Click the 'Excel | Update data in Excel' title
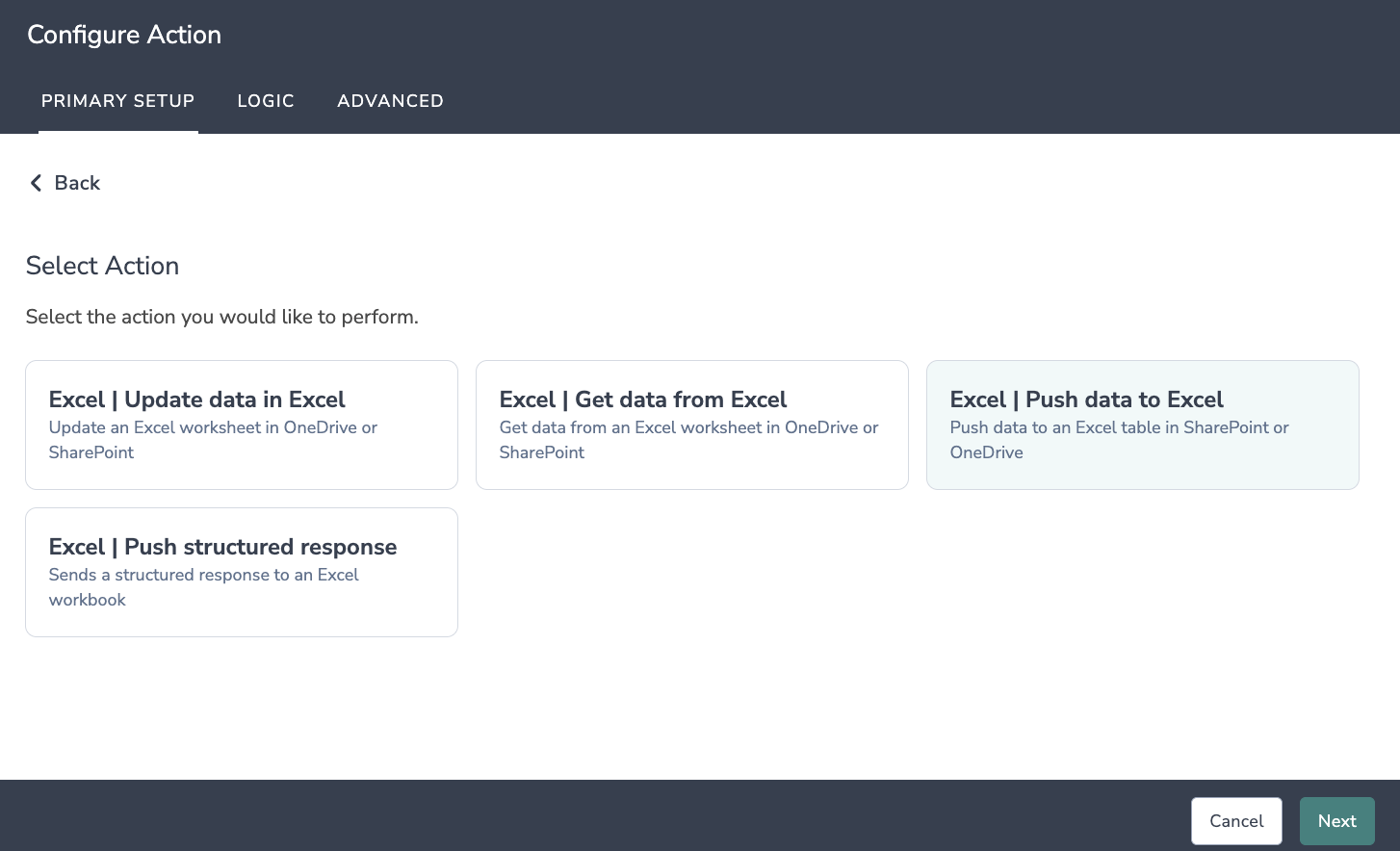The image size is (1400, 851). coord(196,400)
